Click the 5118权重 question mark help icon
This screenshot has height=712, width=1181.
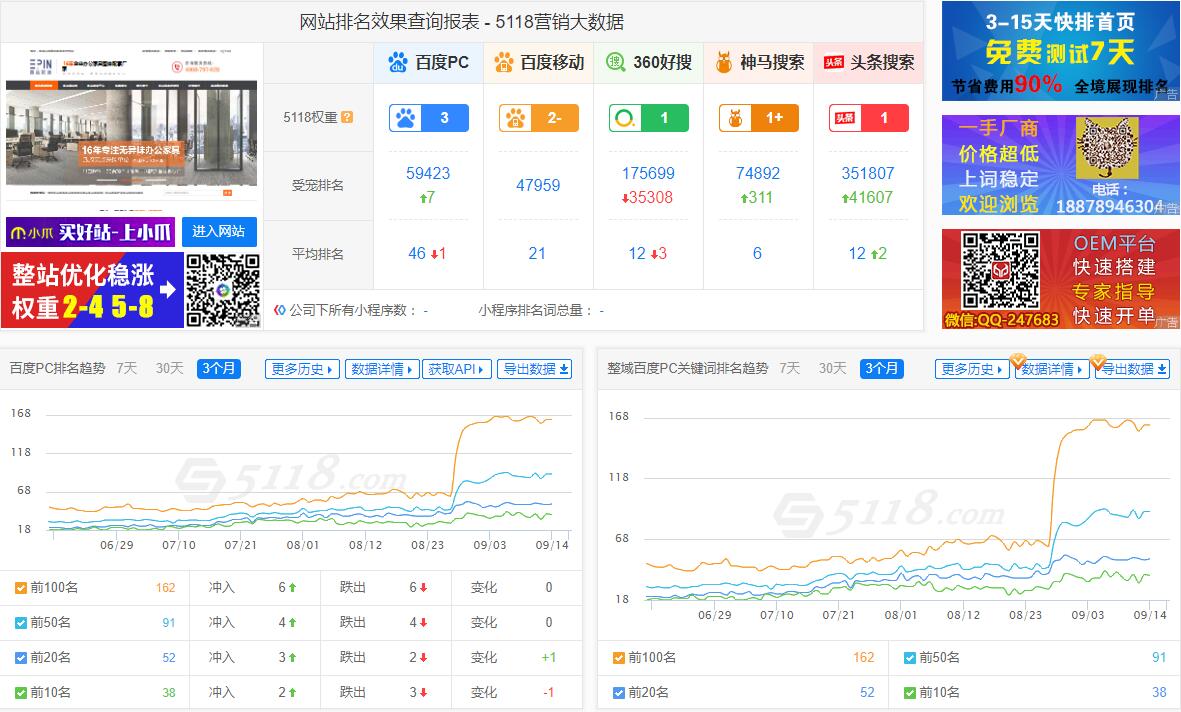tap(347, 117)
